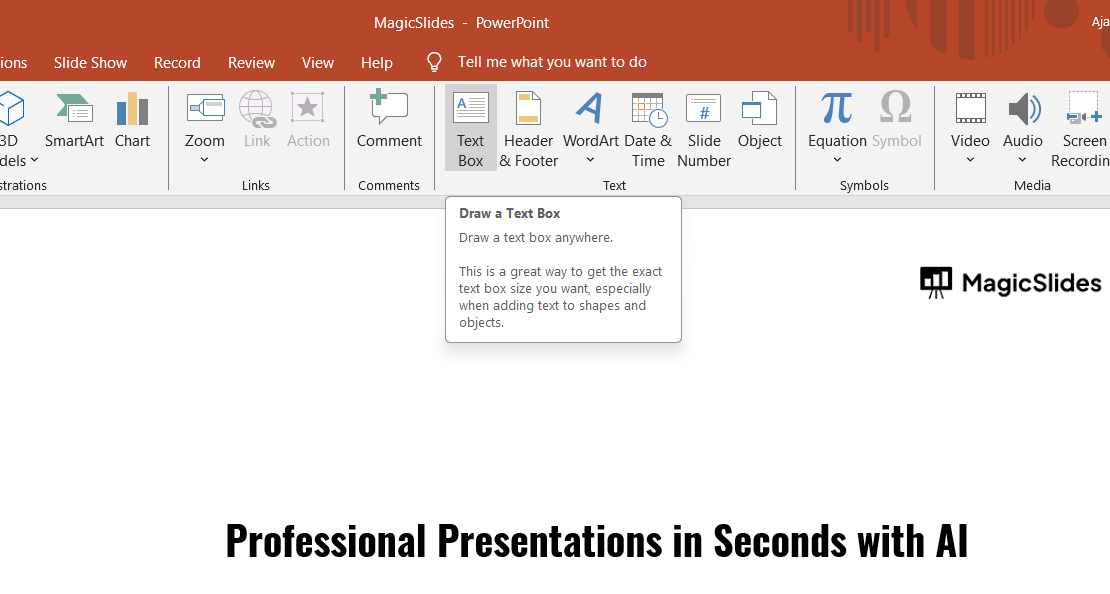Open the Slide Show tab
Image resolution: width=1110 pixels, height=594 pixels.
coord(91,62)
